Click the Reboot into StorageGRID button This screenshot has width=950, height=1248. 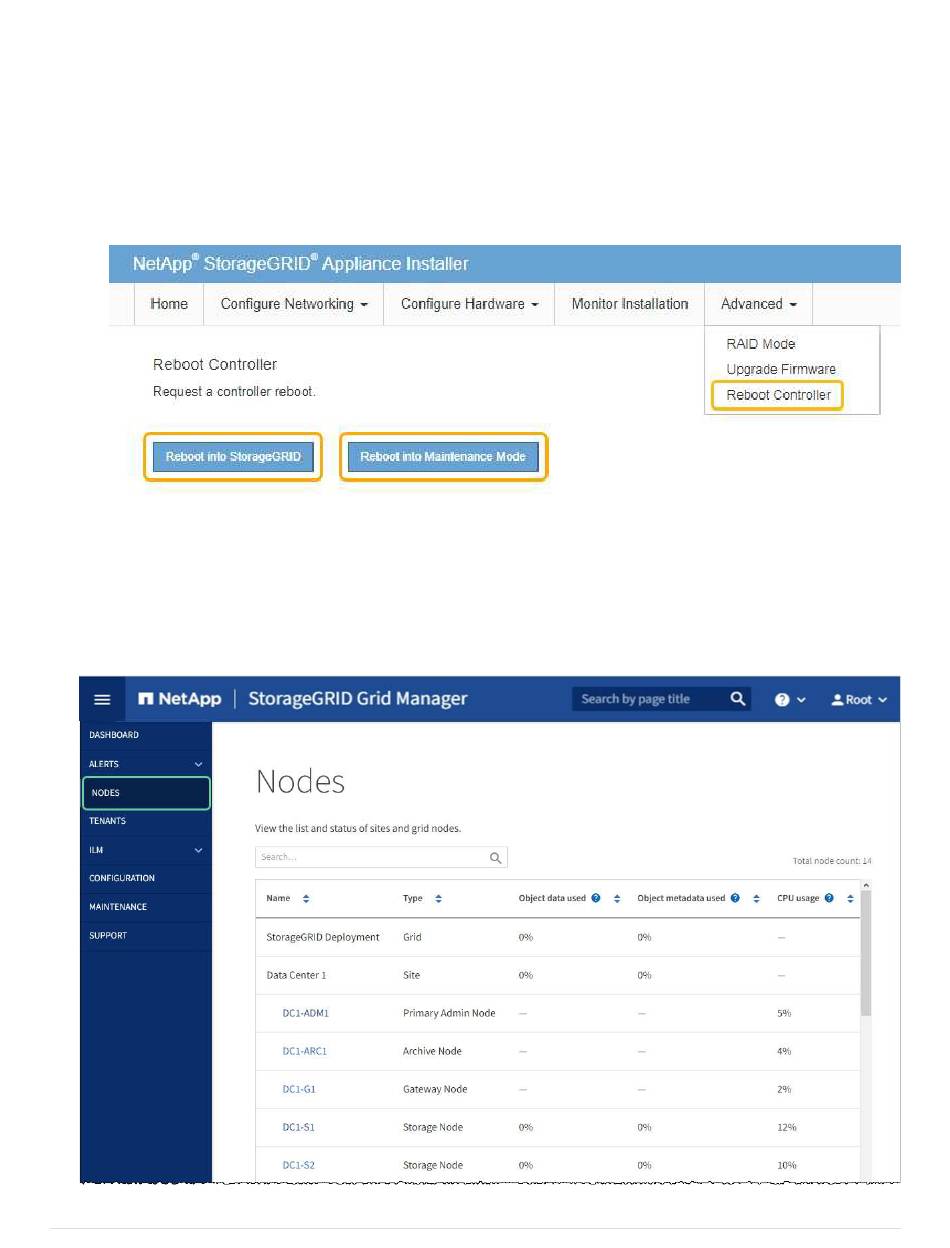[x=233, y=457]
